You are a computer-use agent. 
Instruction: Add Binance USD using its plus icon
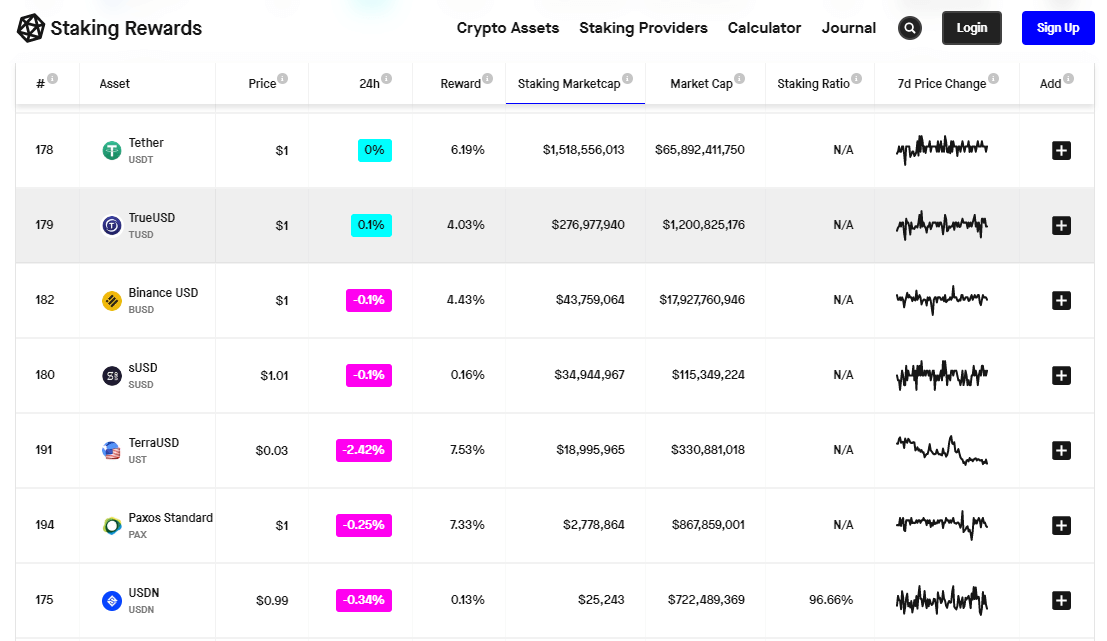click(1061, 300)
